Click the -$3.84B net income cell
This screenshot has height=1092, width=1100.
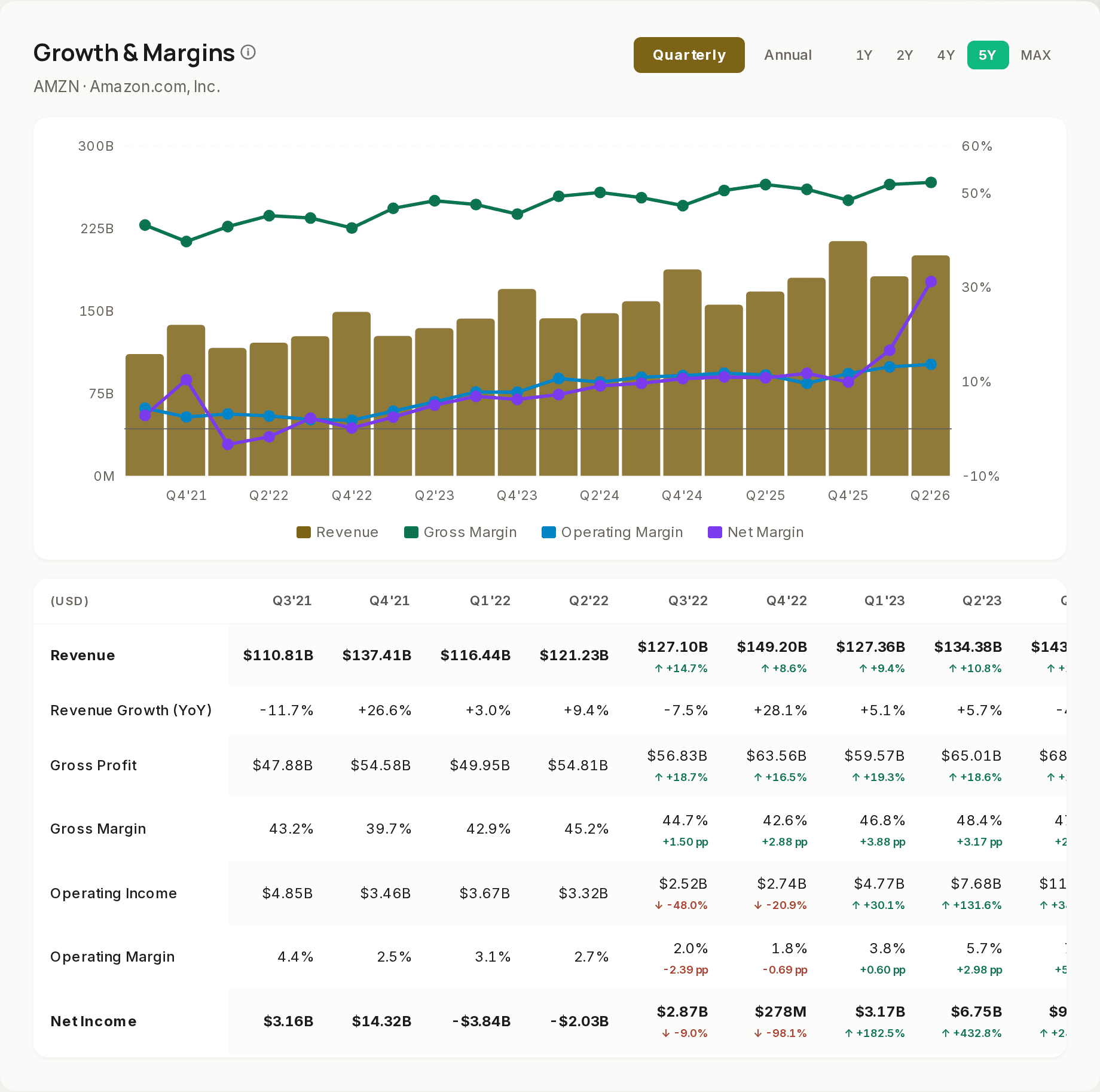click(x=481, y=1021)
